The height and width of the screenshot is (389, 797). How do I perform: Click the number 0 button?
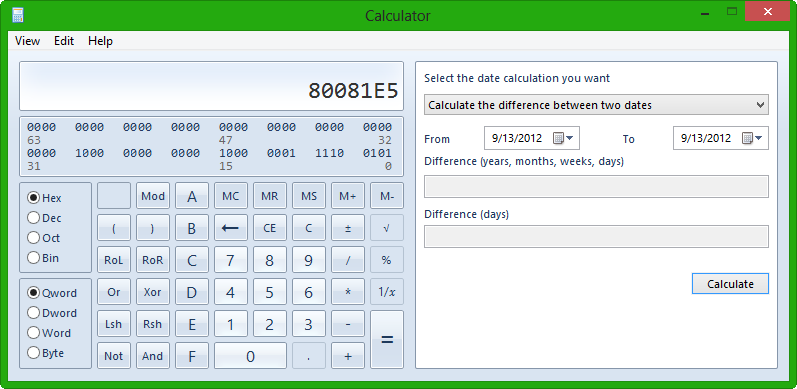(x=250, y=356)
